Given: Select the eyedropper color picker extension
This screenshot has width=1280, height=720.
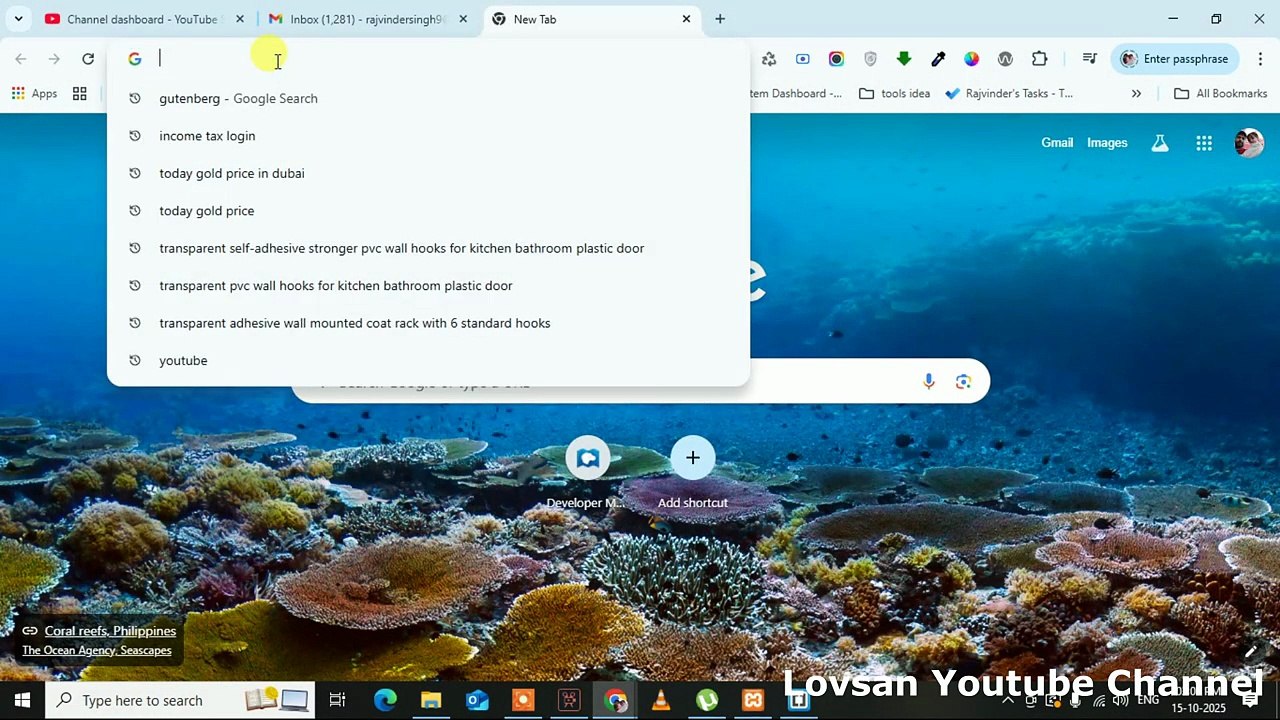Looking at the screenshot, I should coord(938,59).
